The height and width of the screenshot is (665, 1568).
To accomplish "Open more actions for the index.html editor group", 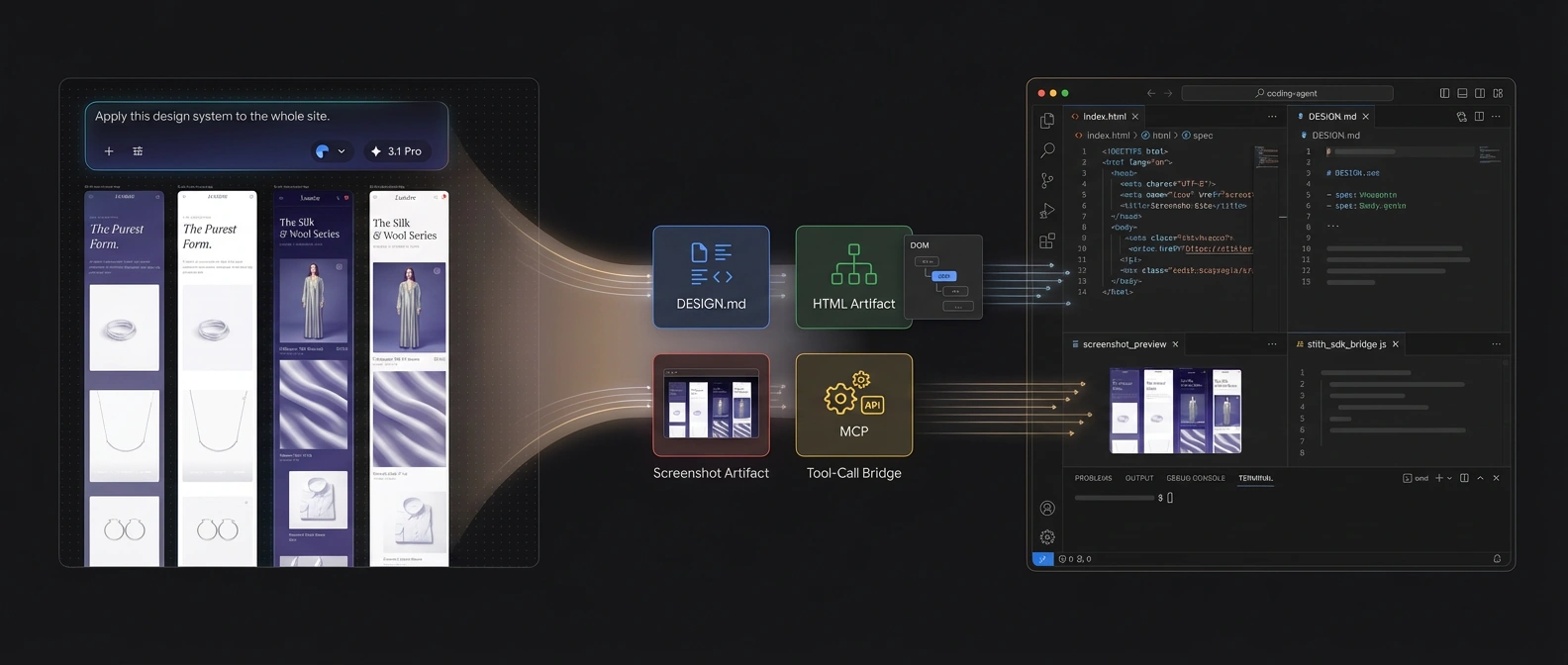I will [1272, 117].
